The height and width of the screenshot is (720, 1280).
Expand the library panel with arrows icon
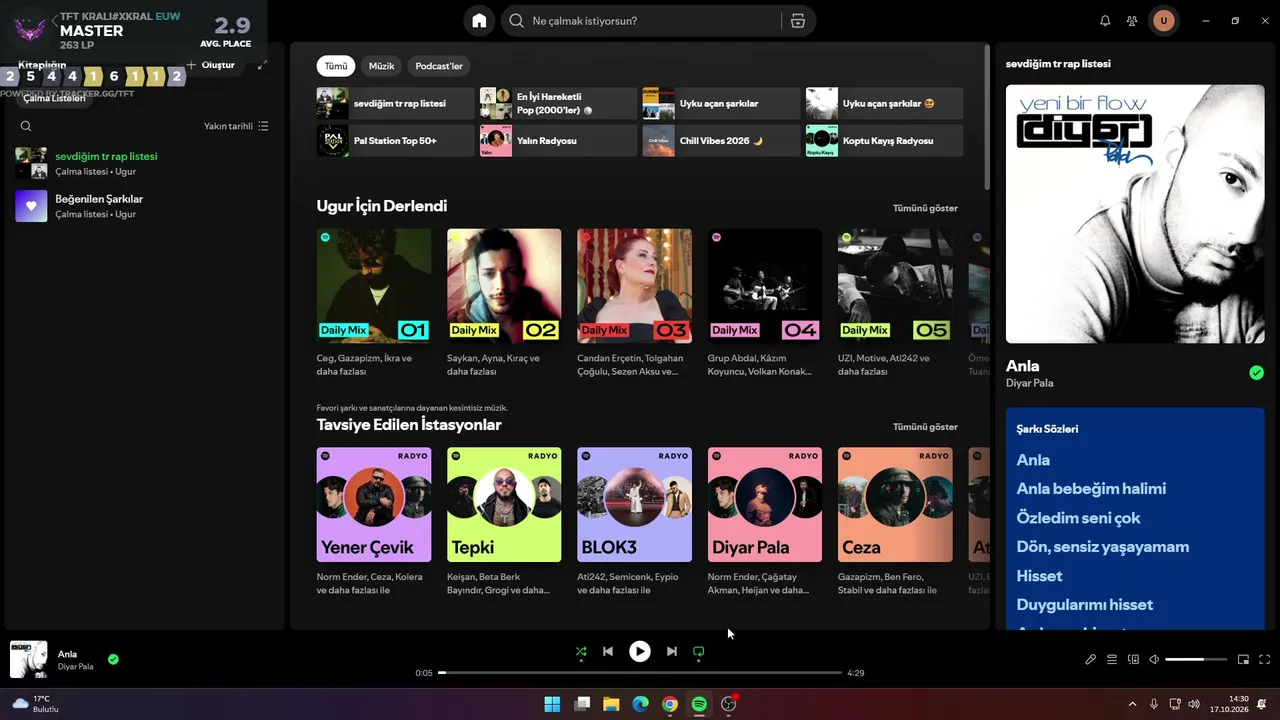262,65
